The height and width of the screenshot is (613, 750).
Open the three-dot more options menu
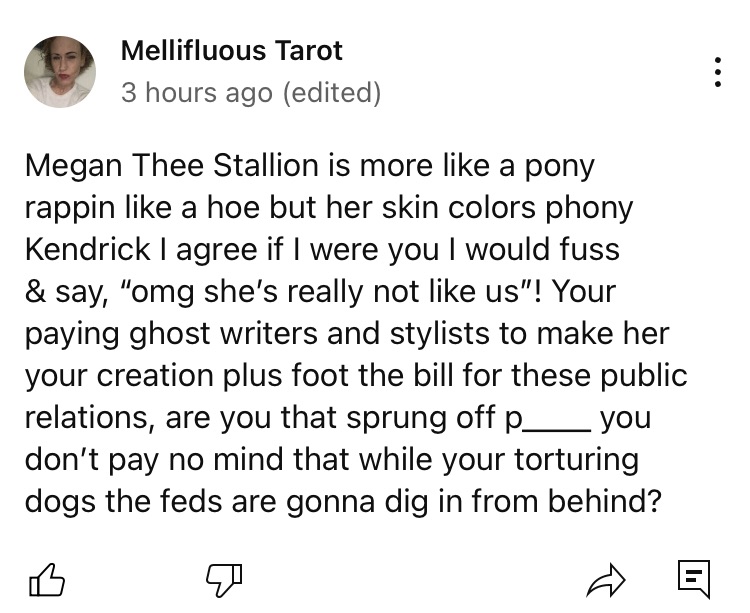(717, 72)
